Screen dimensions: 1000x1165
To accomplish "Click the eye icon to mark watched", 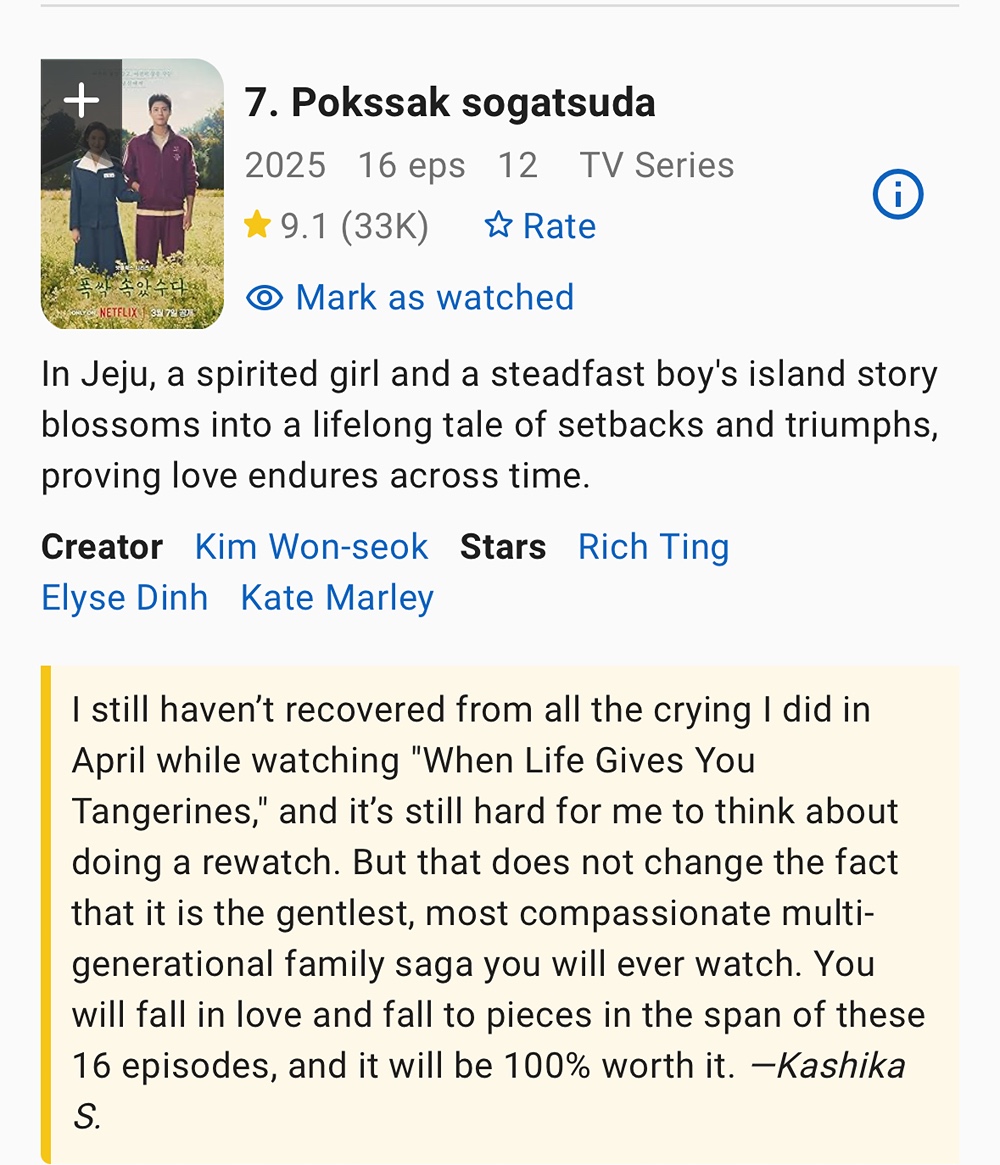I will click(264, 298).
